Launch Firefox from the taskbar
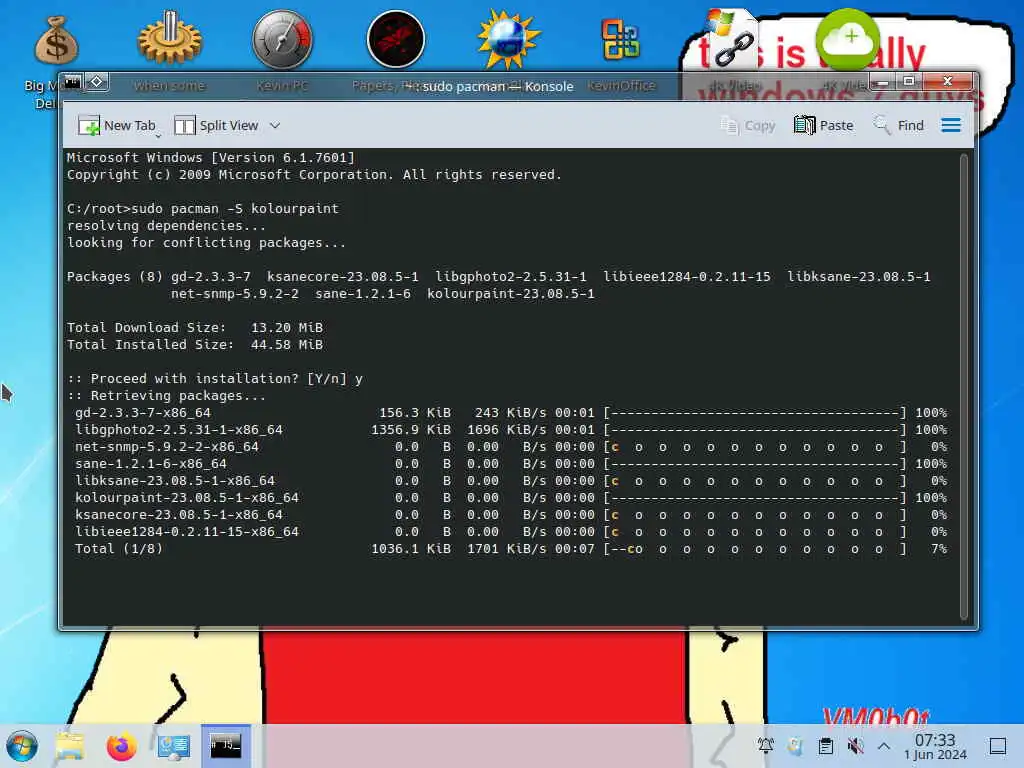 pos(121,746)
